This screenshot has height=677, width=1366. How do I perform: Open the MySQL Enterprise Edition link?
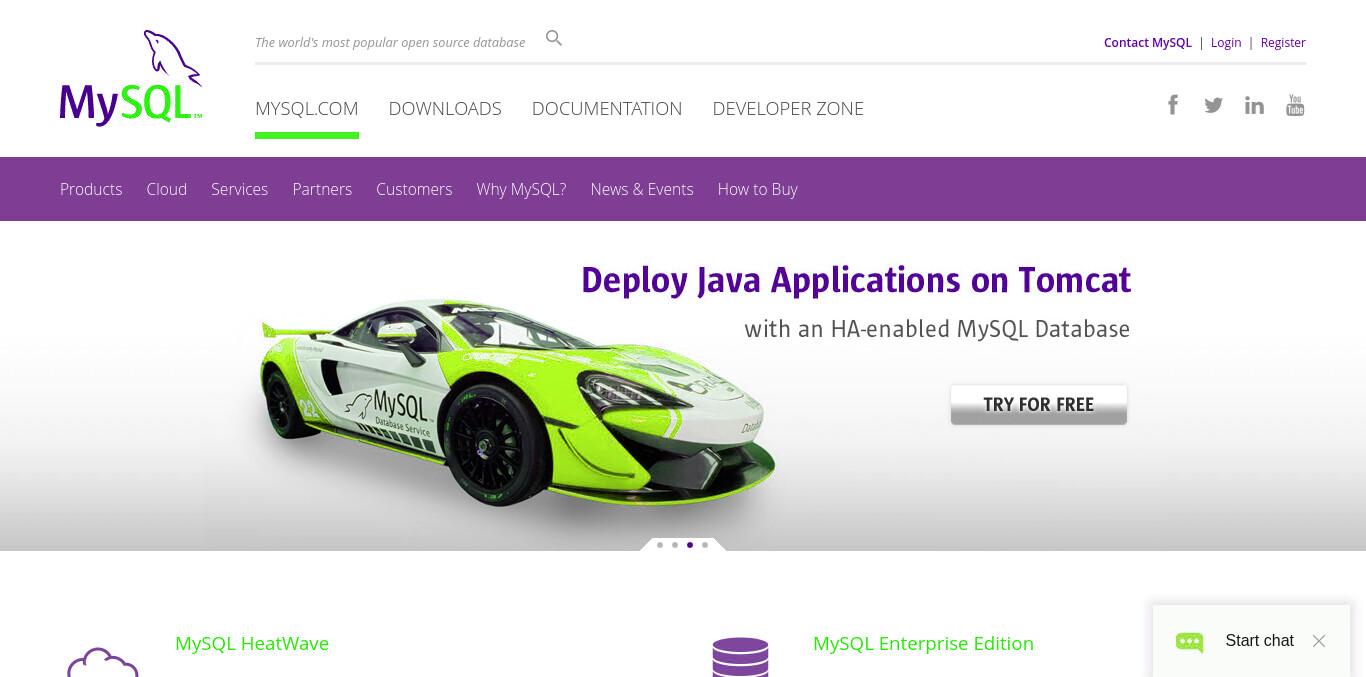[x=923, y=643]
